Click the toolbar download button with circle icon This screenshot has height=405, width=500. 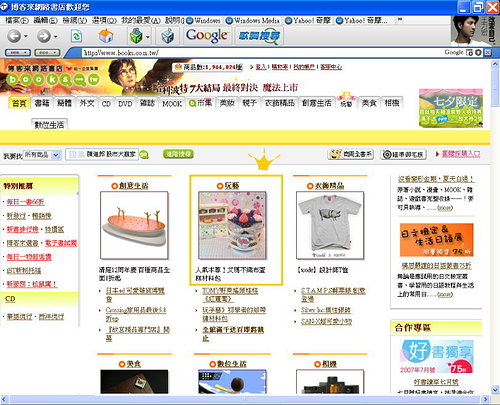click(403, 154)
